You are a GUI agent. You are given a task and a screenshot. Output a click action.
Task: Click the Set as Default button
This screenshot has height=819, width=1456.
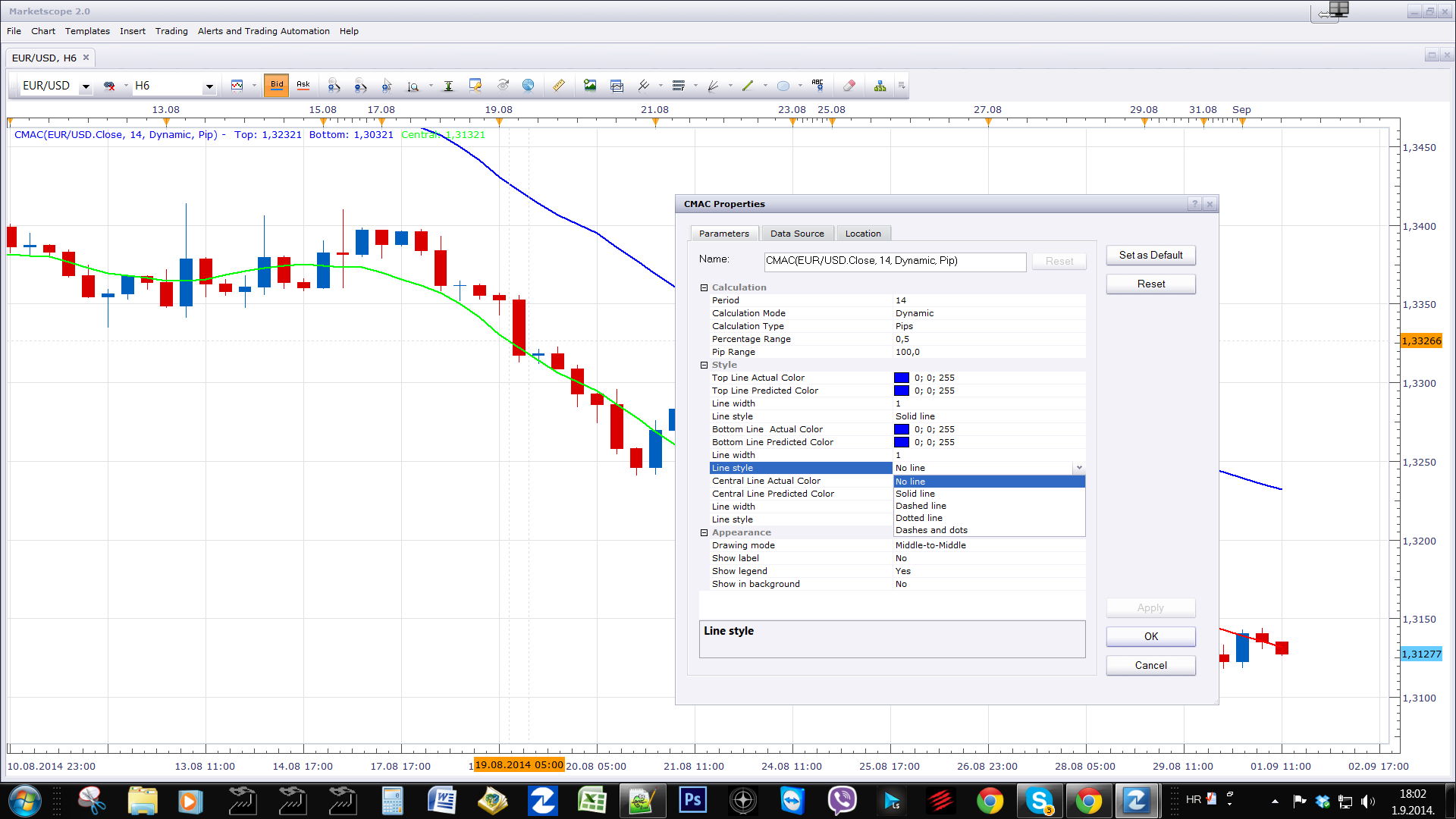click(x=1150, y=256)
